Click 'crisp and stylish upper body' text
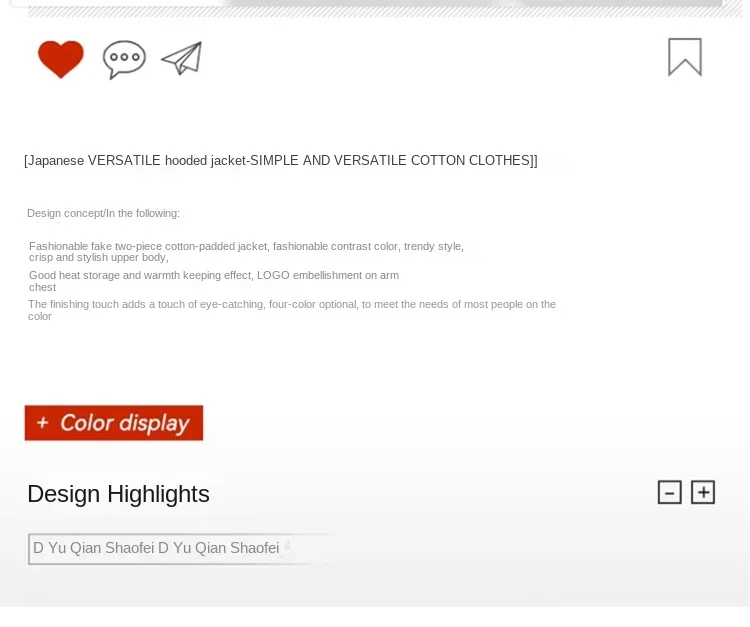 pos(98,257)
